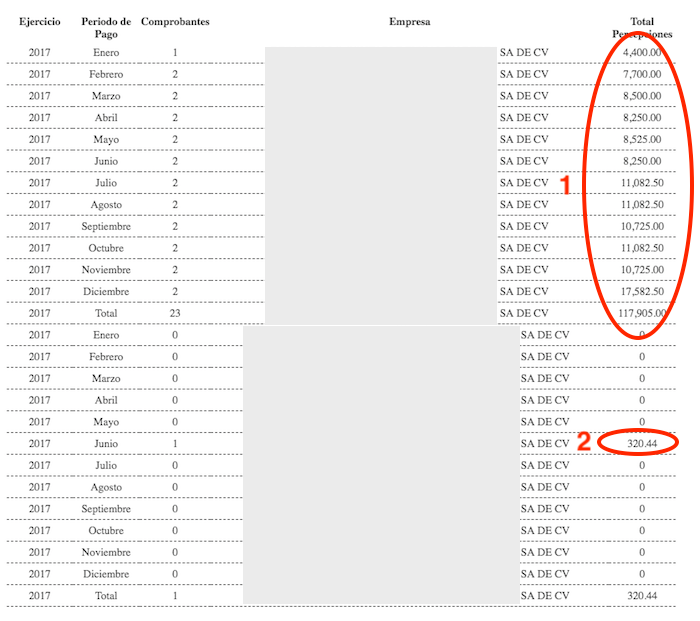
Task: Click the 7,700.00 amount for Febrero
Action: pos(642,74)
